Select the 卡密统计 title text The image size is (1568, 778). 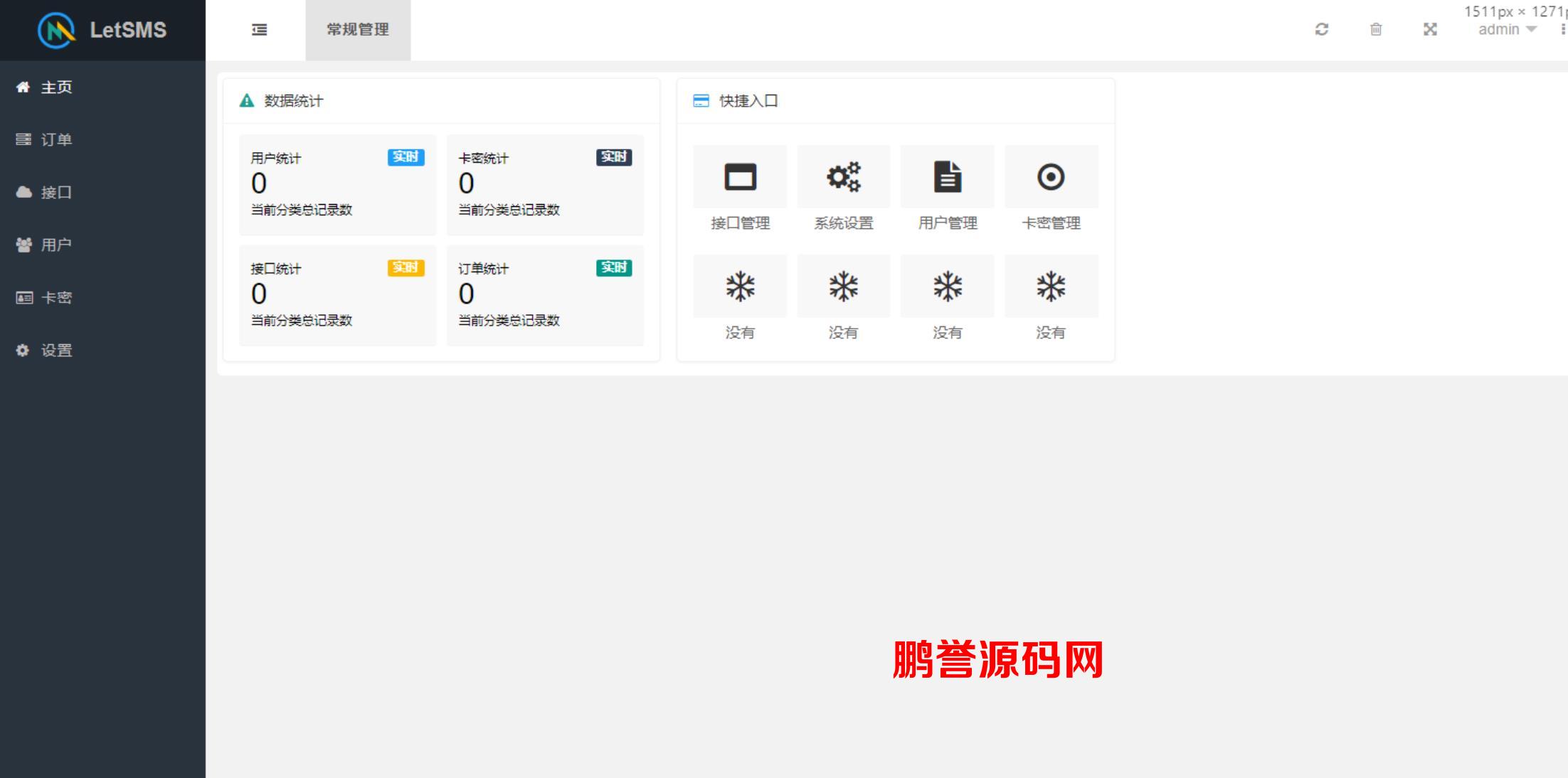[483, 158]
